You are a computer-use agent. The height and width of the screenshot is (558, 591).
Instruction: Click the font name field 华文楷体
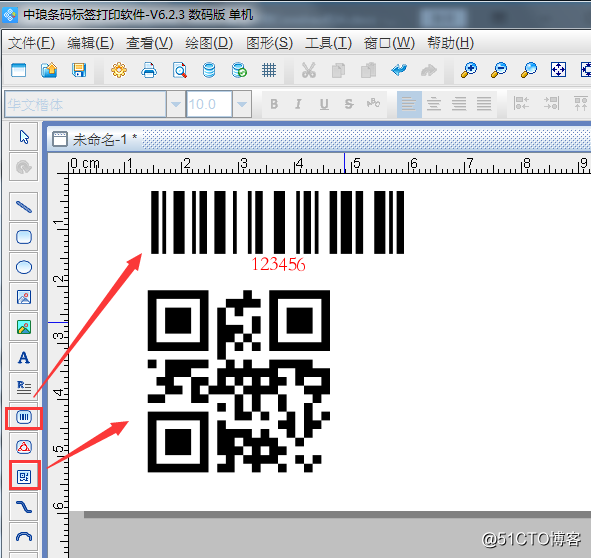click(85, 104)
